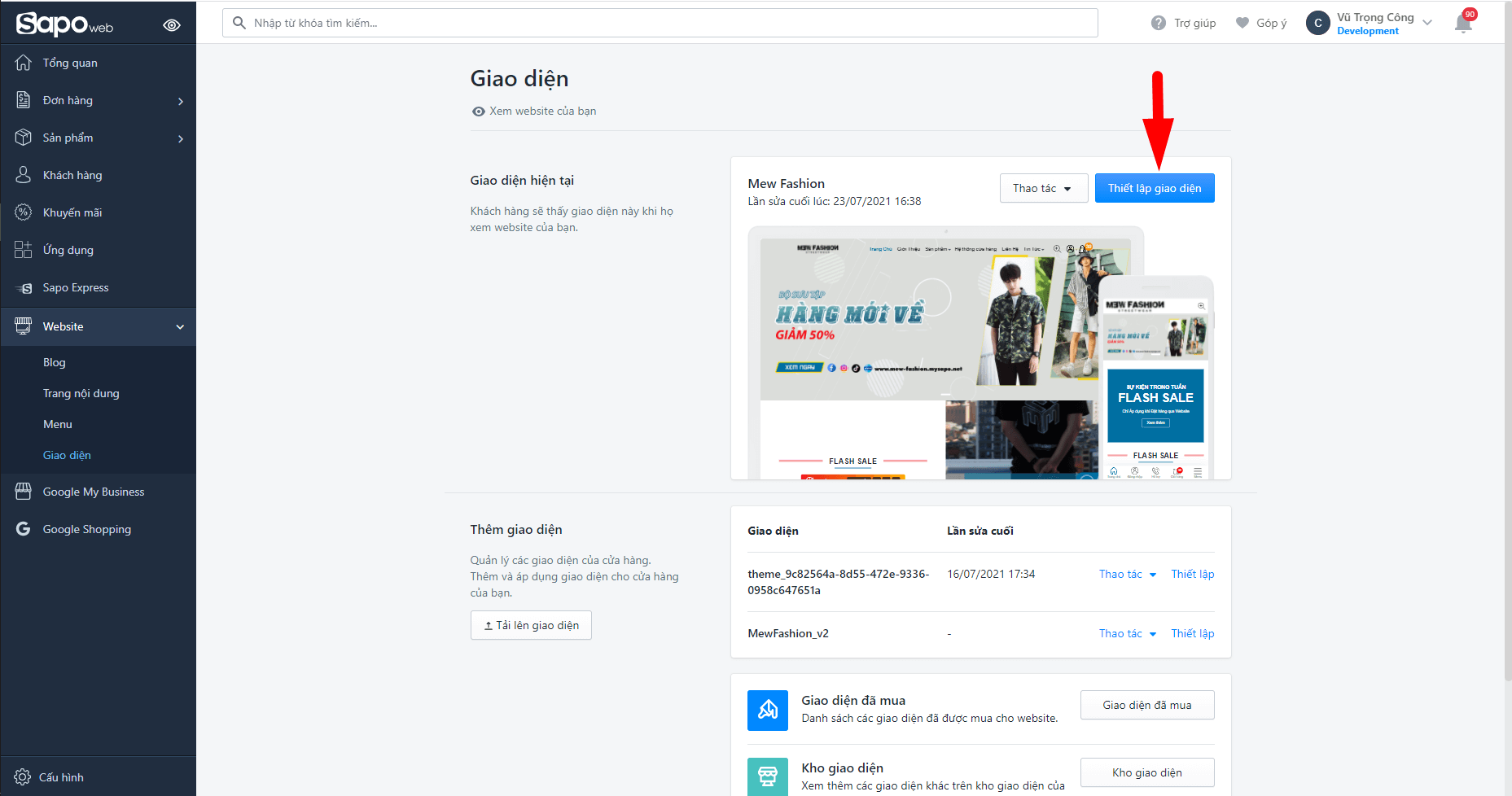
Task: Click Thiết lập link for MewFashion_v2 row
Action: point(1193,633)
